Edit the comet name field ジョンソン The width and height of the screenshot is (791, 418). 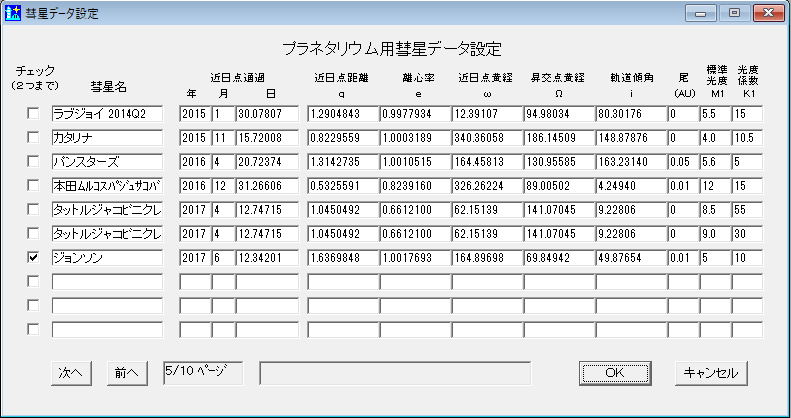pos(106,258)
